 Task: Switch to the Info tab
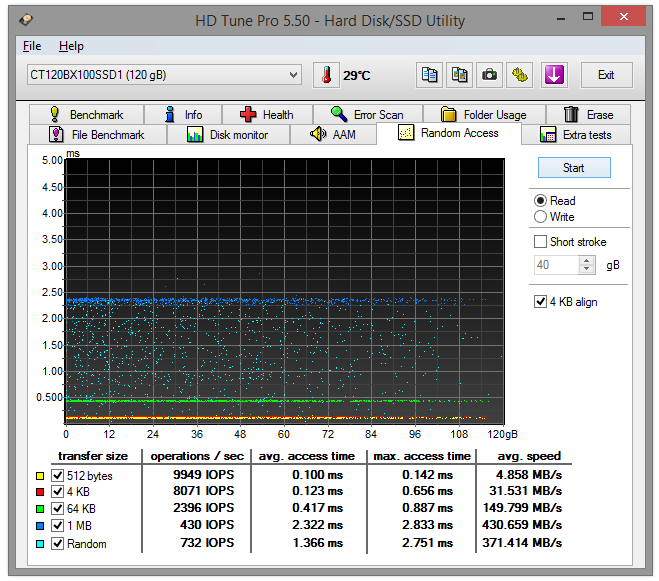(183, 114)
